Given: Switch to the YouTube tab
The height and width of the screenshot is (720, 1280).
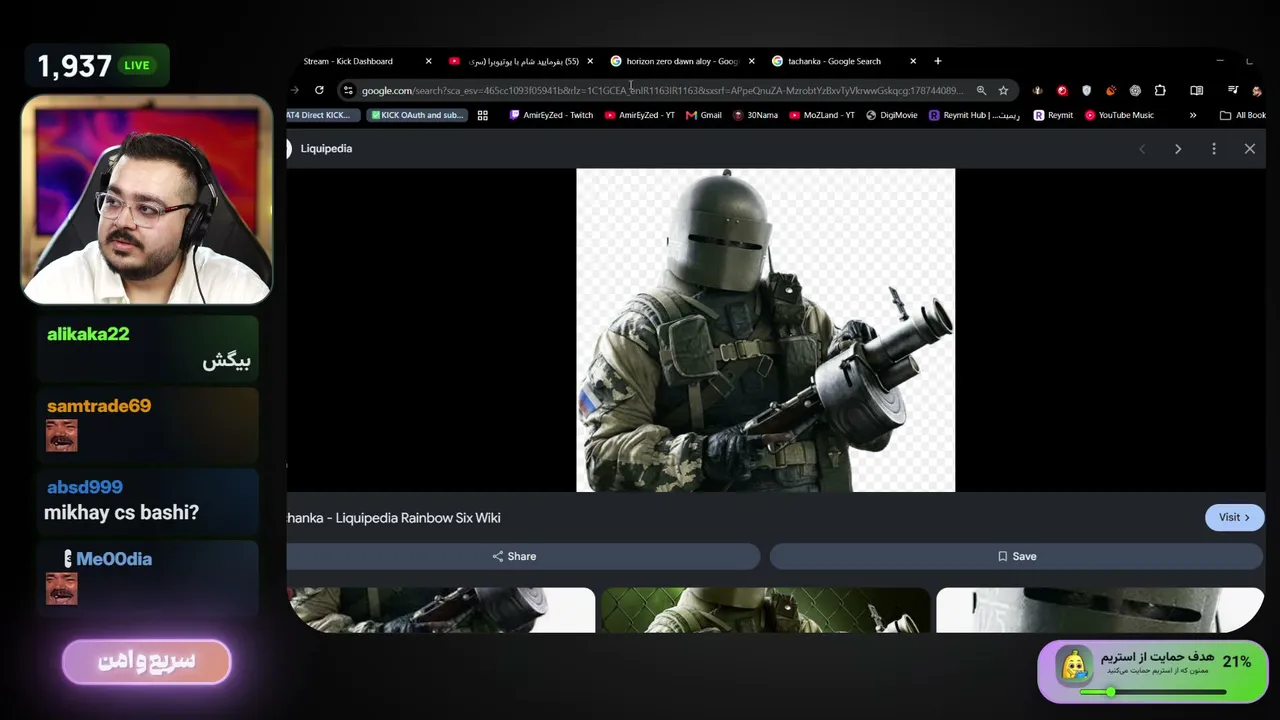Looking at the screenshot, I should 520,61.
